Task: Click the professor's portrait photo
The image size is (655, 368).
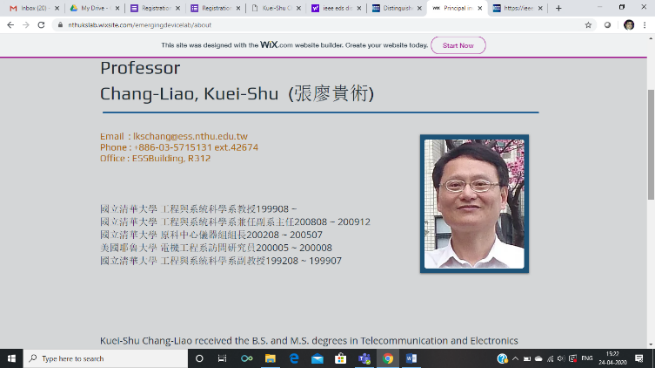Action: pos(474,203)
